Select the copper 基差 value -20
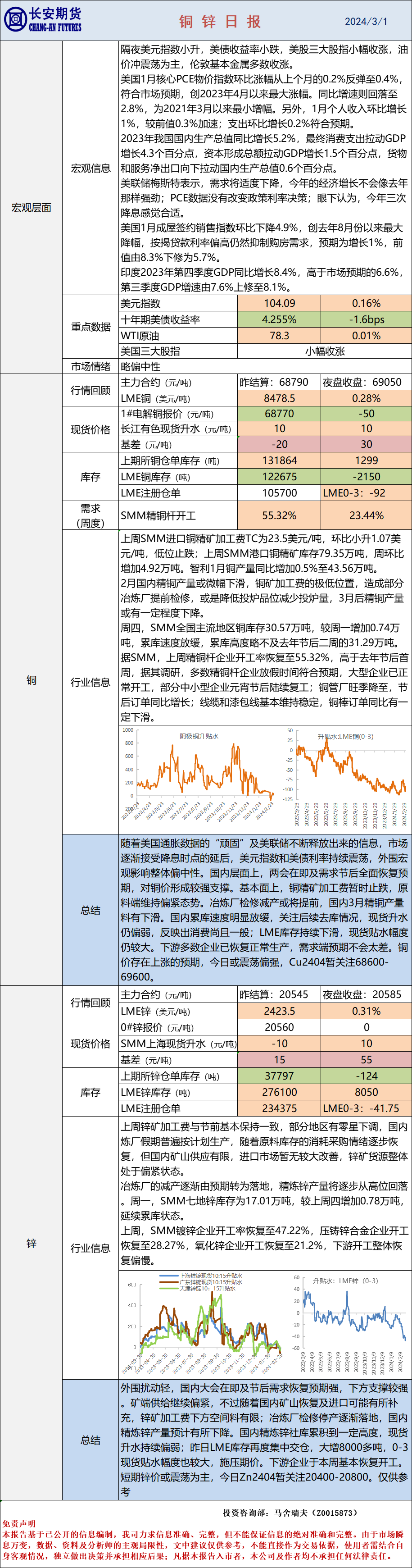 coord(279,444)
